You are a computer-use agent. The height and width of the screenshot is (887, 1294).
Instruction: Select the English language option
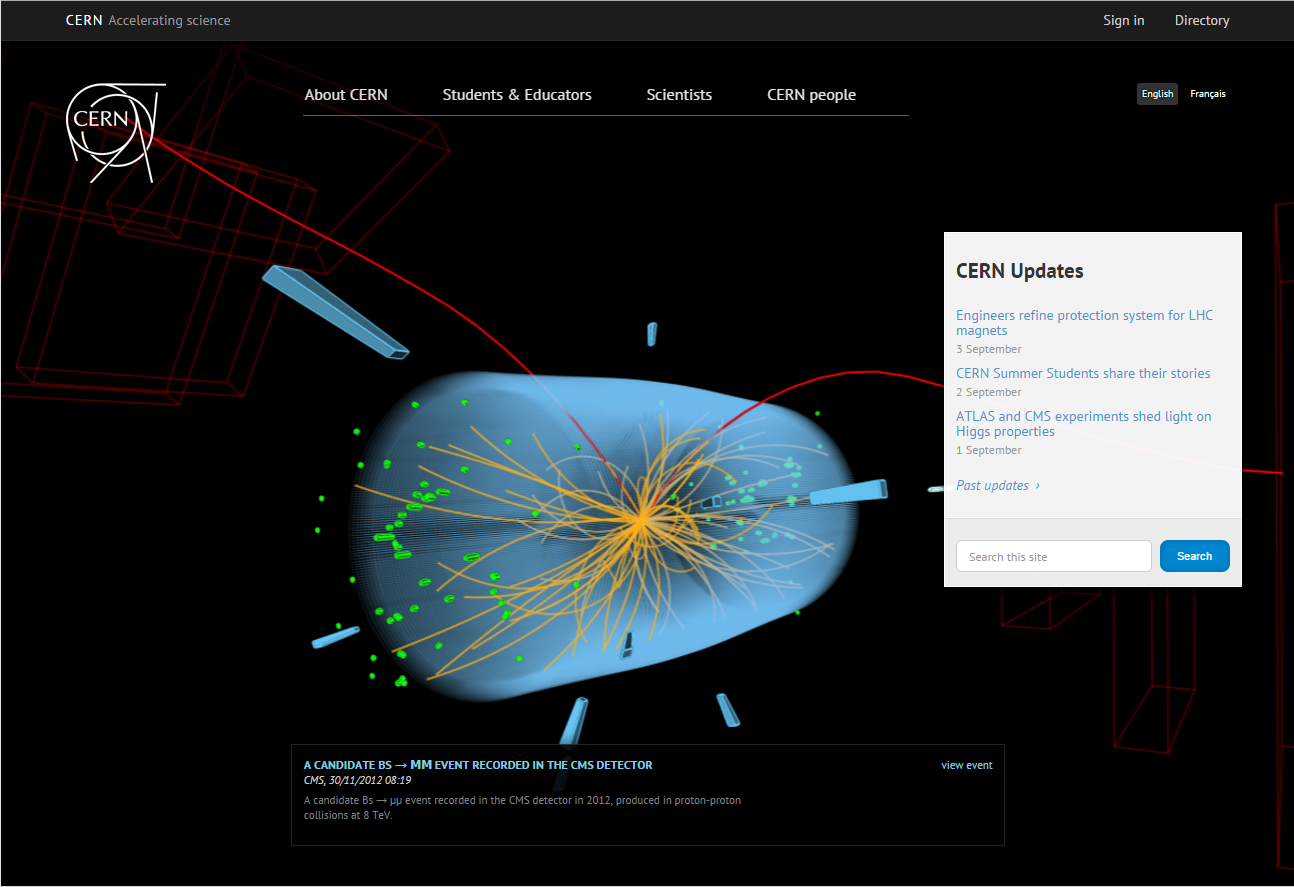pos(1157,94)
